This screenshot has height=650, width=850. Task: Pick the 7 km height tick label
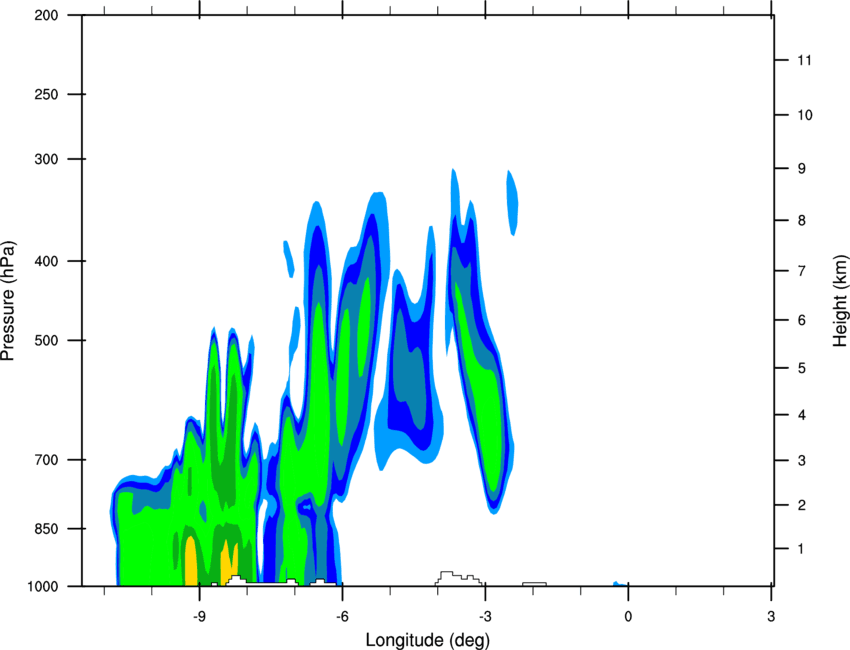(x=801, y=271)
